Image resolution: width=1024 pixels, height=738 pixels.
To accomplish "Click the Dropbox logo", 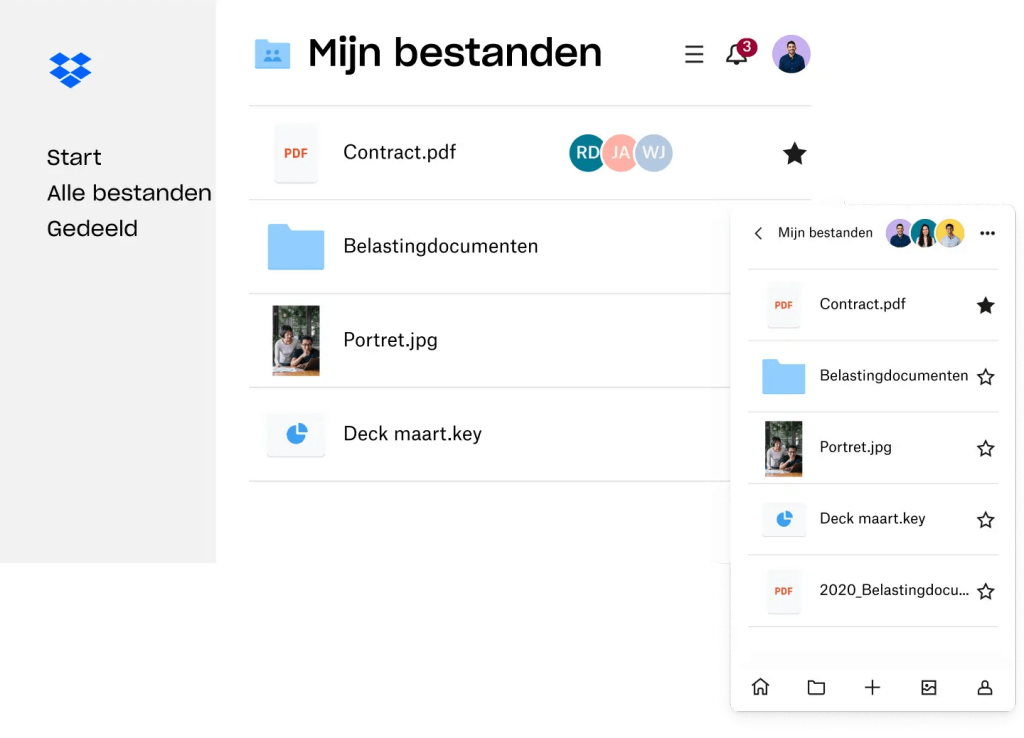I will [x=71, y=70].
